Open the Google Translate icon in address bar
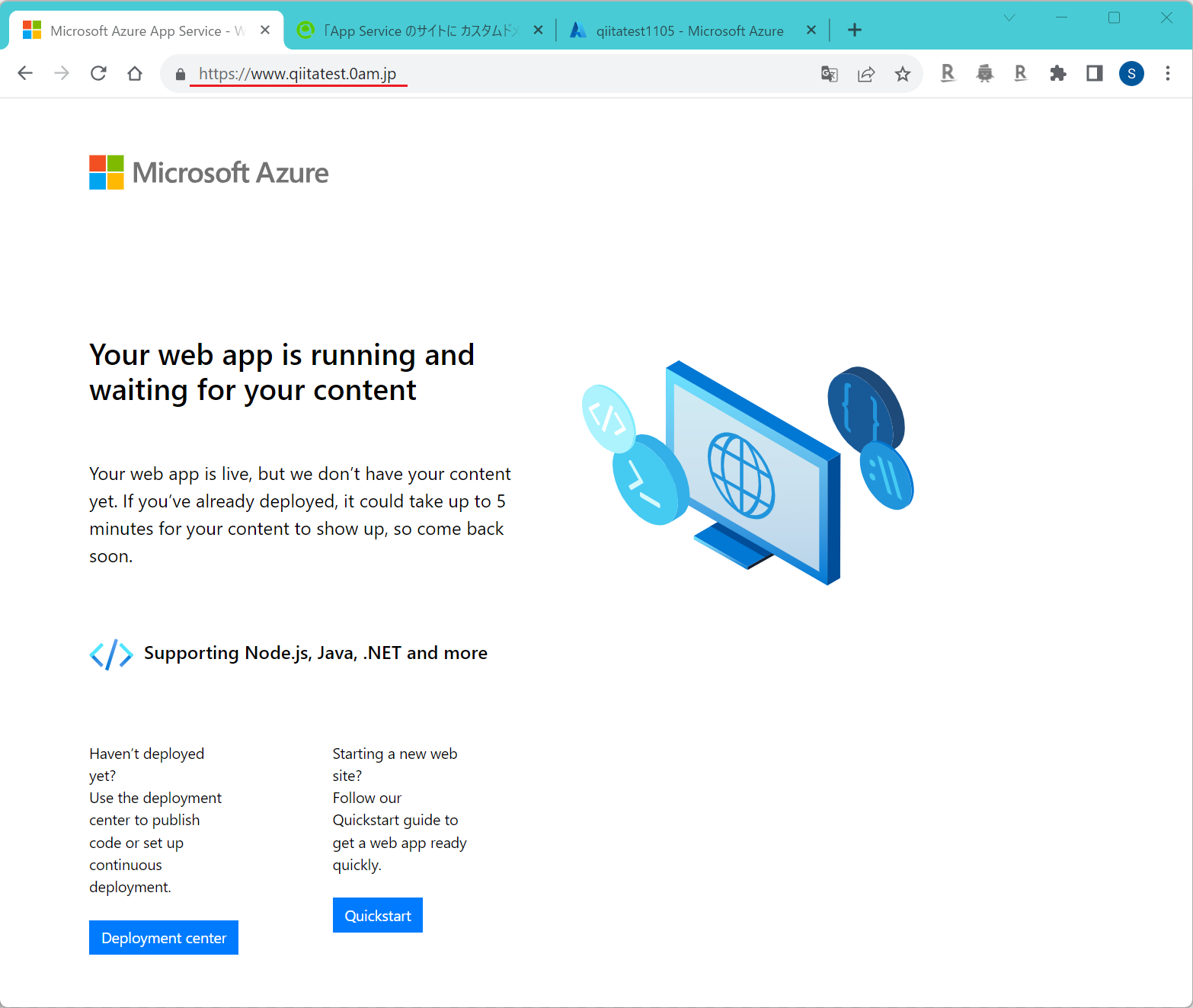Screen dimensions: 1193x1008 click(830, 74)
